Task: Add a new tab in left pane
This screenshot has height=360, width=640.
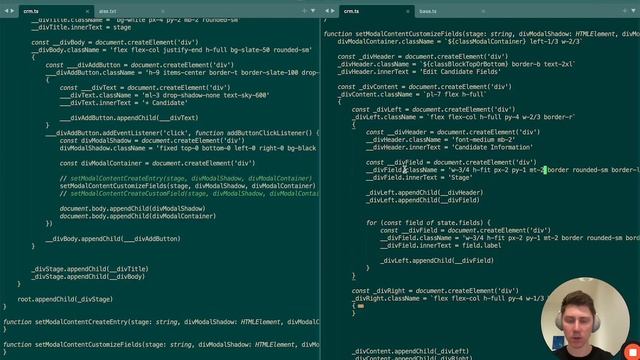Action: pyautogui.click(x=304, y=11)
